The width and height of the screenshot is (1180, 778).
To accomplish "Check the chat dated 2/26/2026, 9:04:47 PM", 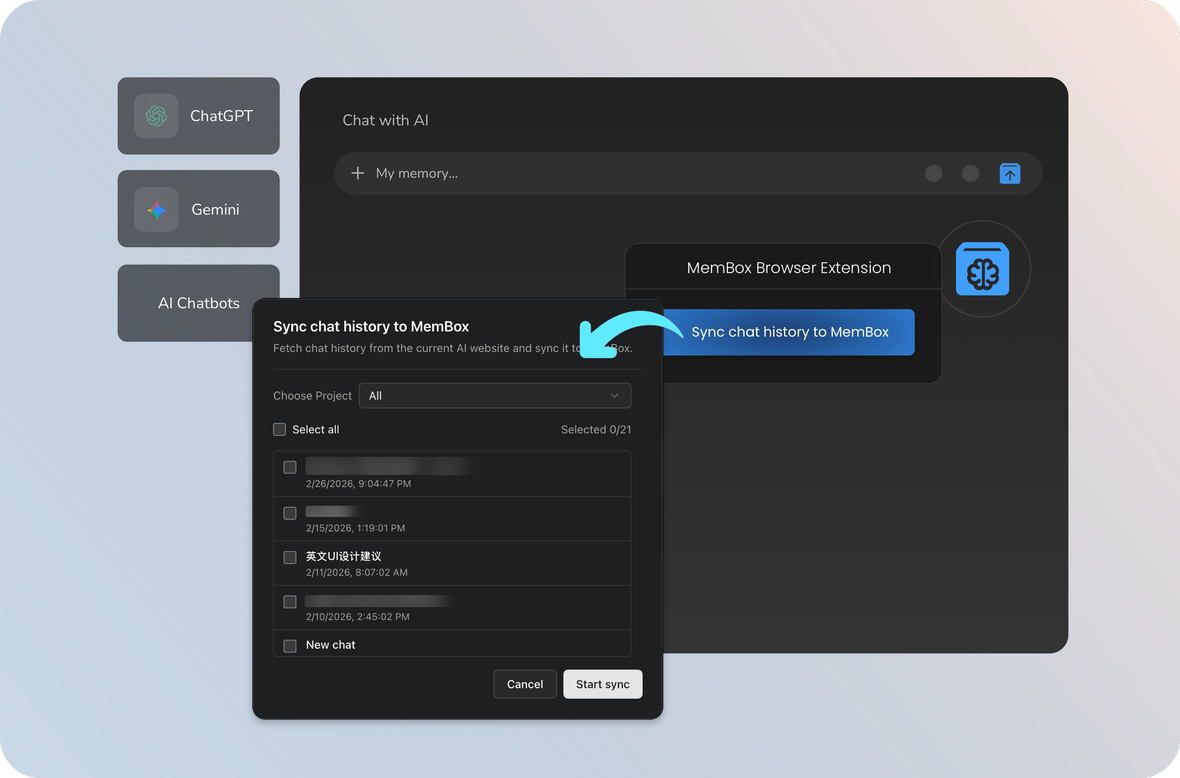I will tap(290, 467).
